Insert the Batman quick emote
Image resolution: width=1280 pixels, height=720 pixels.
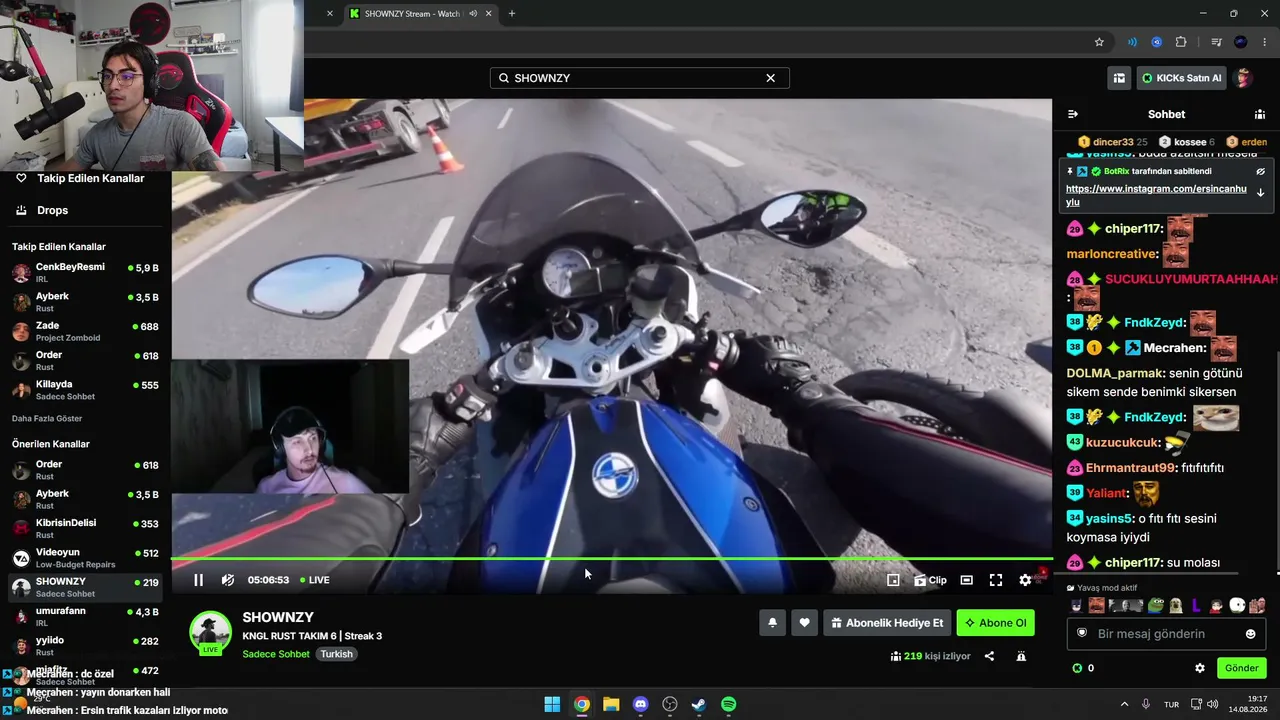(1076, 605)
